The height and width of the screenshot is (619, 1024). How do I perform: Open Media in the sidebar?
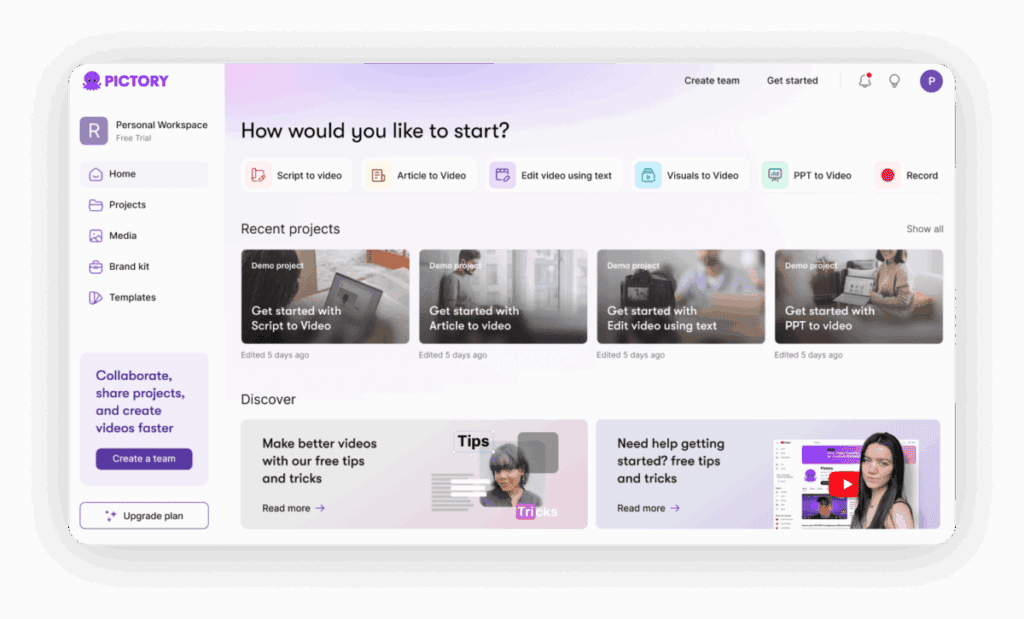point(123,236)
